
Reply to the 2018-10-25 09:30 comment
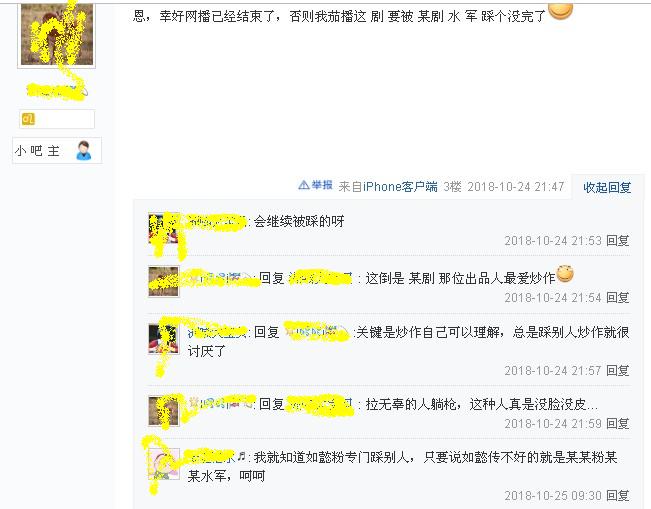point(617,495)
